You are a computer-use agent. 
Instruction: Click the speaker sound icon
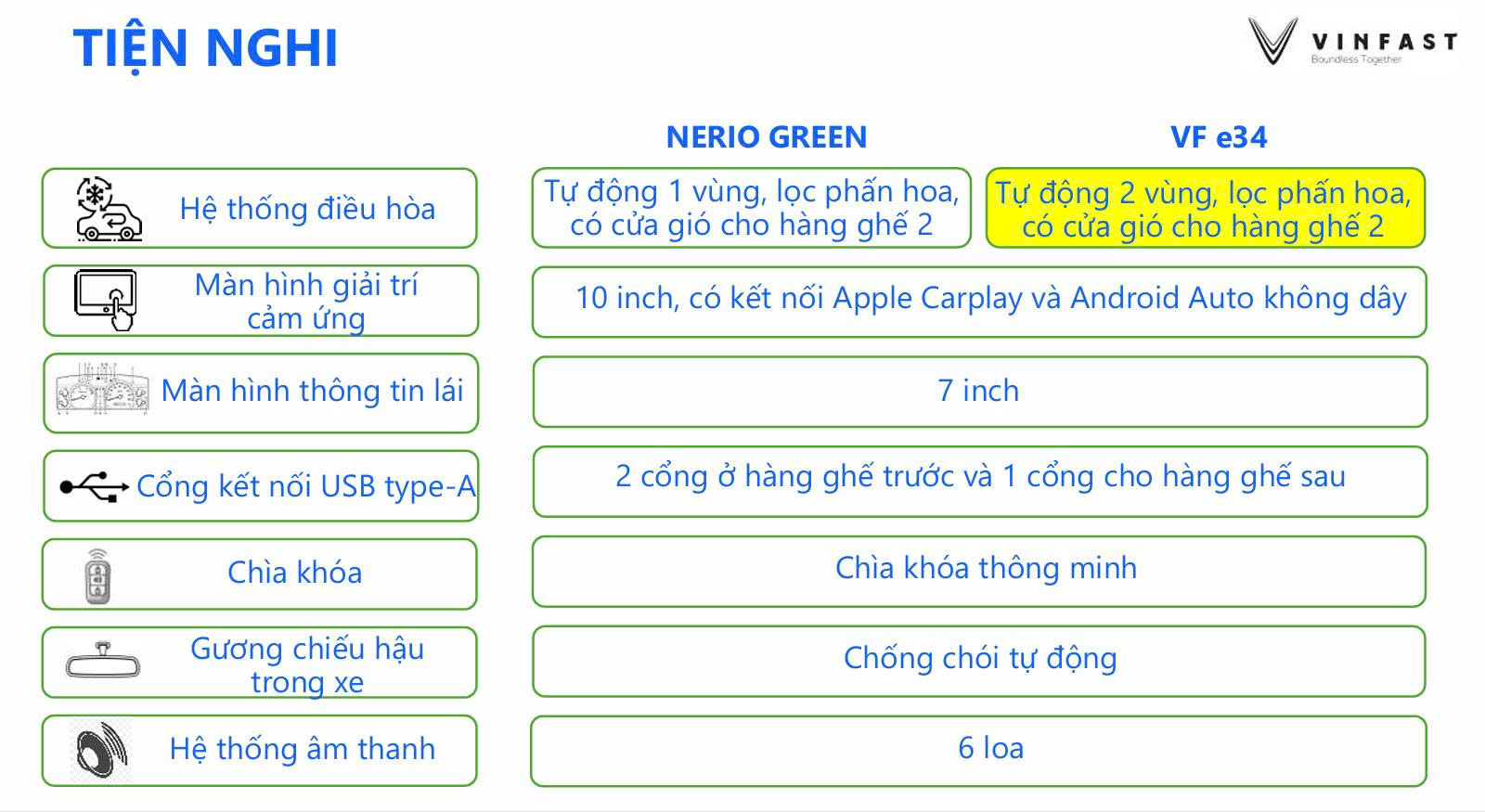point(102,751)
